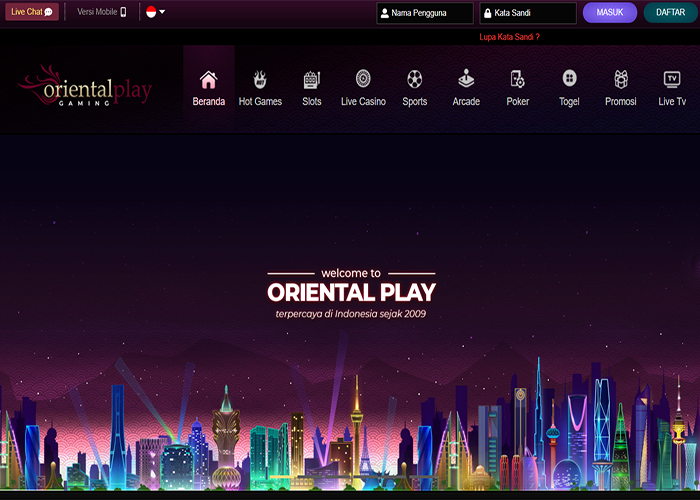Open the Slots menu label
The height and width of the screenshot is (500, 700).
312,102
